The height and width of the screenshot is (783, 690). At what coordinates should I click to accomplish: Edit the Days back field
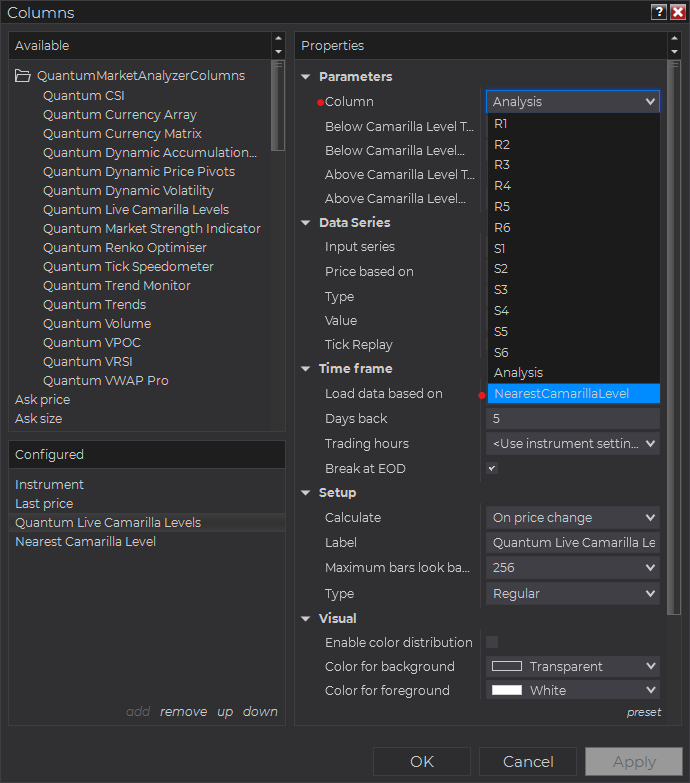point(573,418)
